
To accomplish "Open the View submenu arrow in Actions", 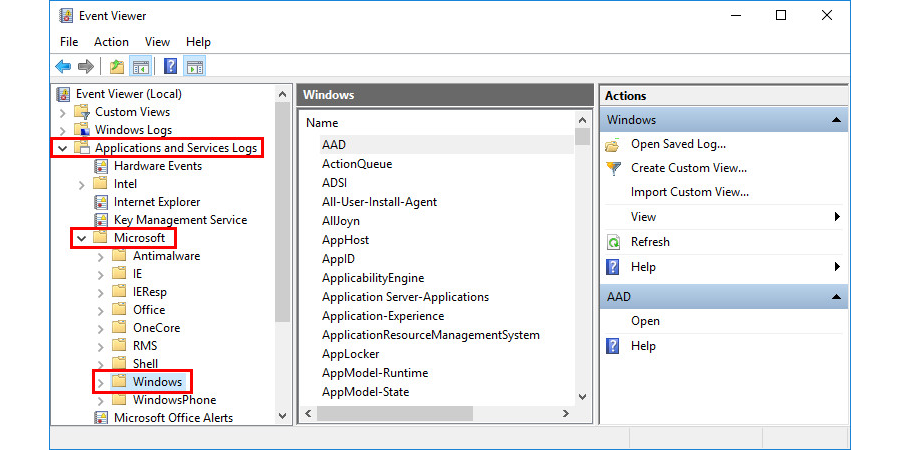I will pyautogui.click(x=837, y=217).
